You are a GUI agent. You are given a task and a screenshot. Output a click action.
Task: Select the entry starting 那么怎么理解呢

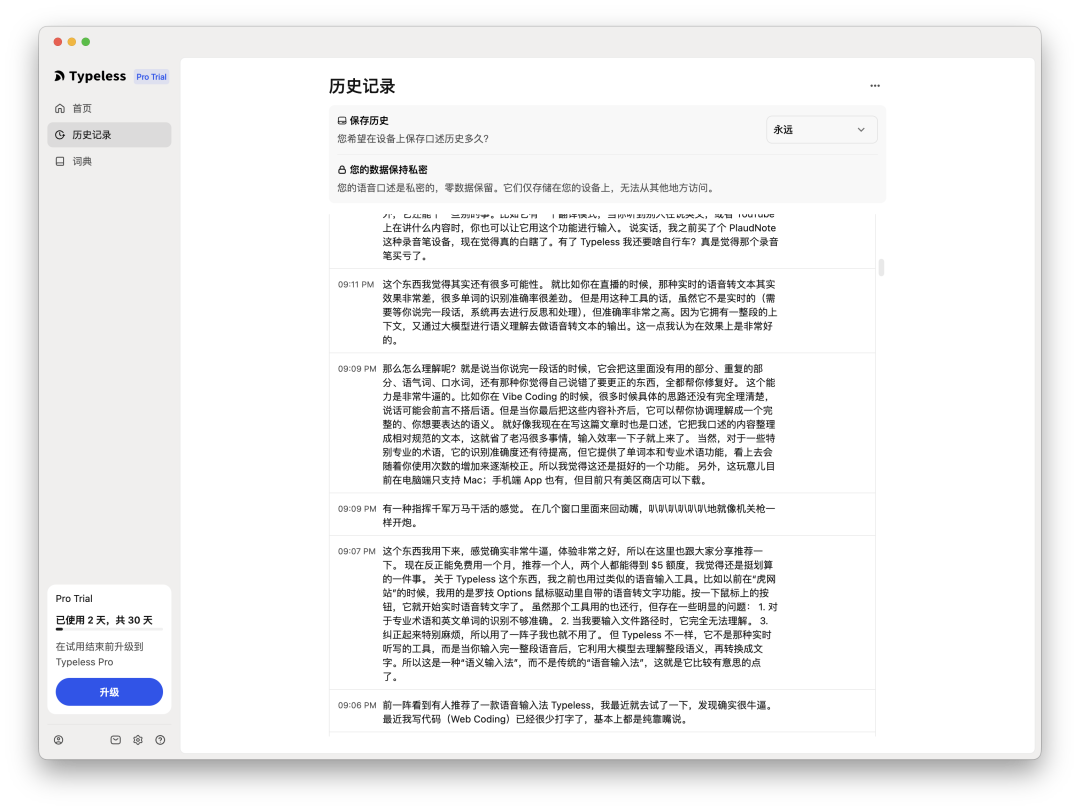coord(602,424)
